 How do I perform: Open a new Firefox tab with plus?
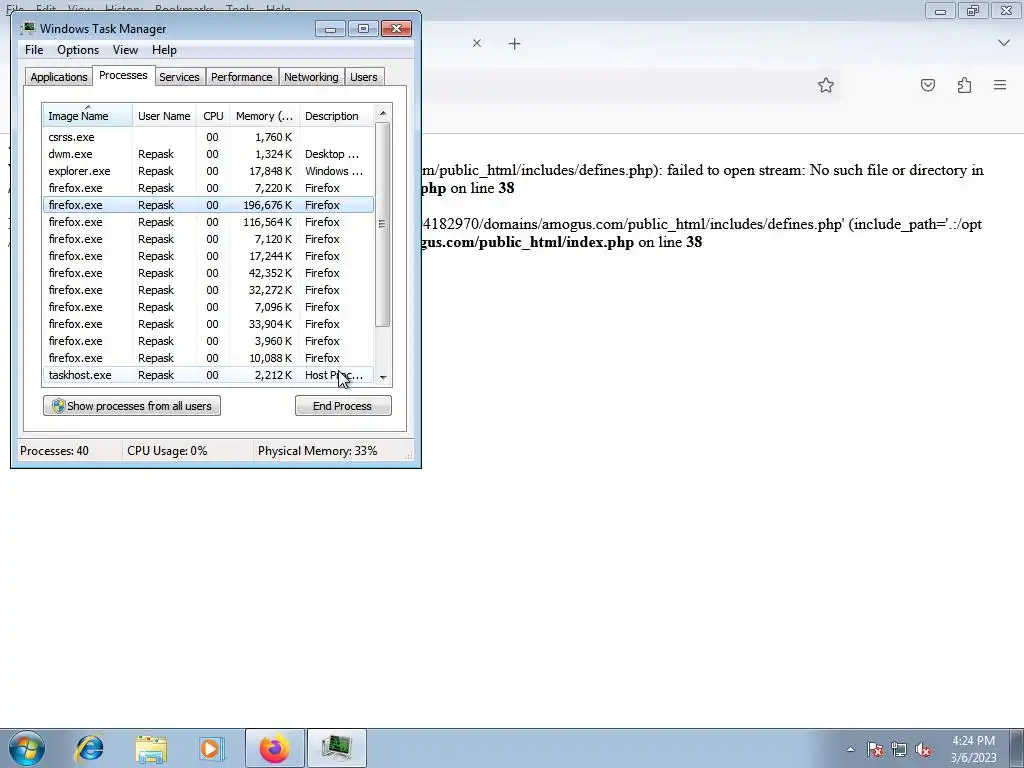[515, 44]
